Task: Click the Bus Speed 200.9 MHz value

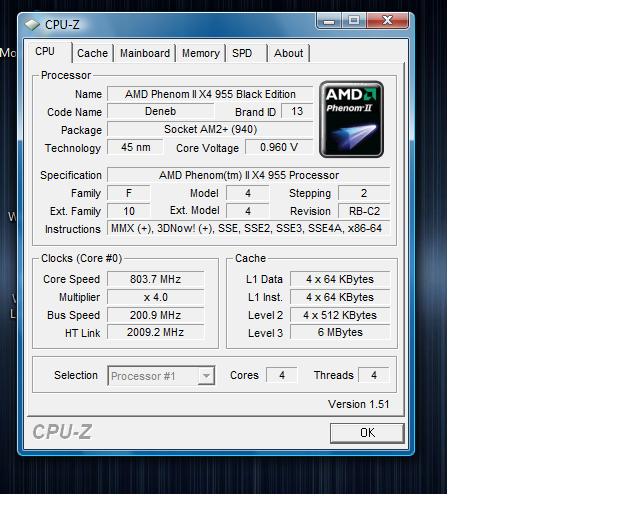Action: 156,315
